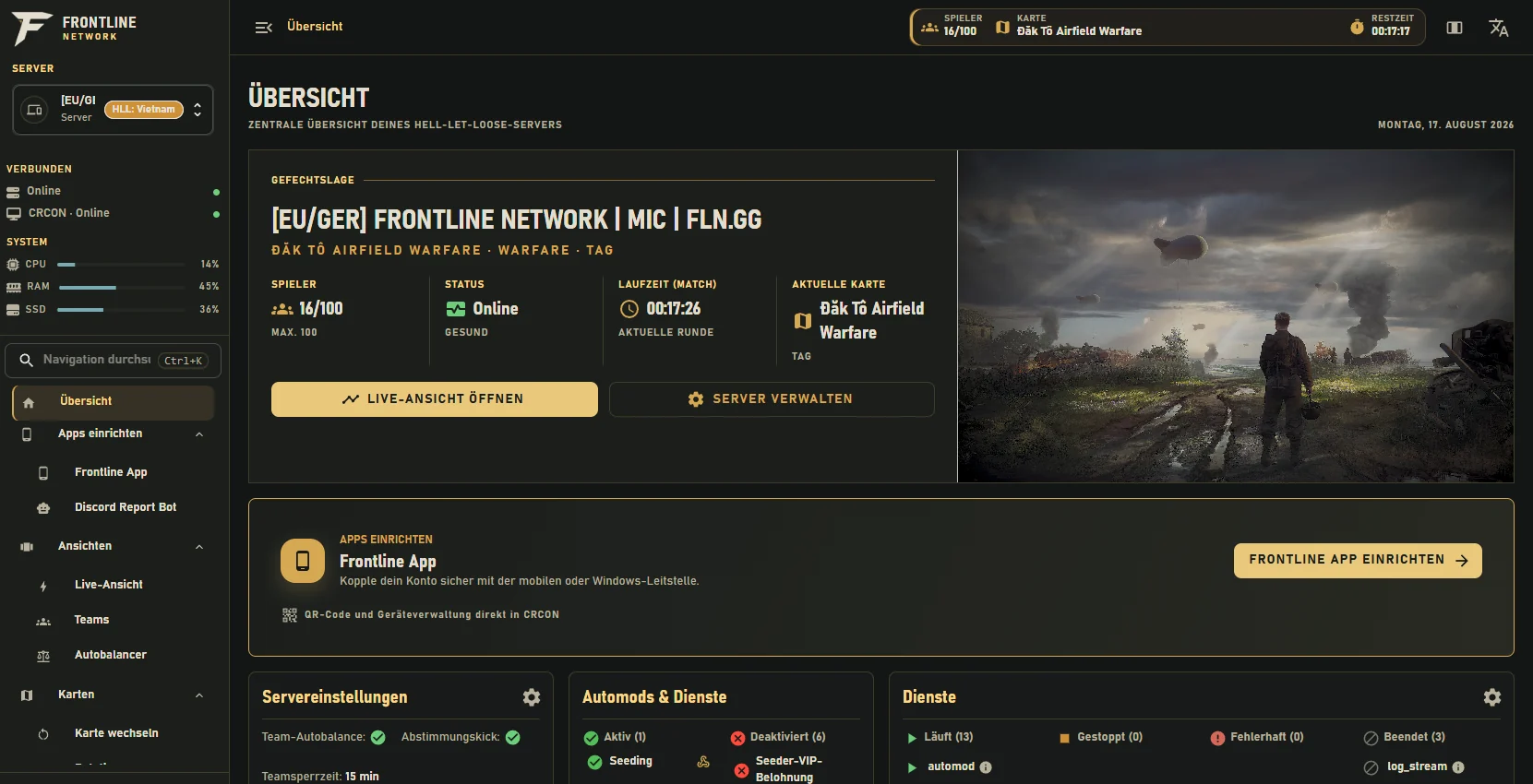Click the CPU usage bar

pos(120,265)
